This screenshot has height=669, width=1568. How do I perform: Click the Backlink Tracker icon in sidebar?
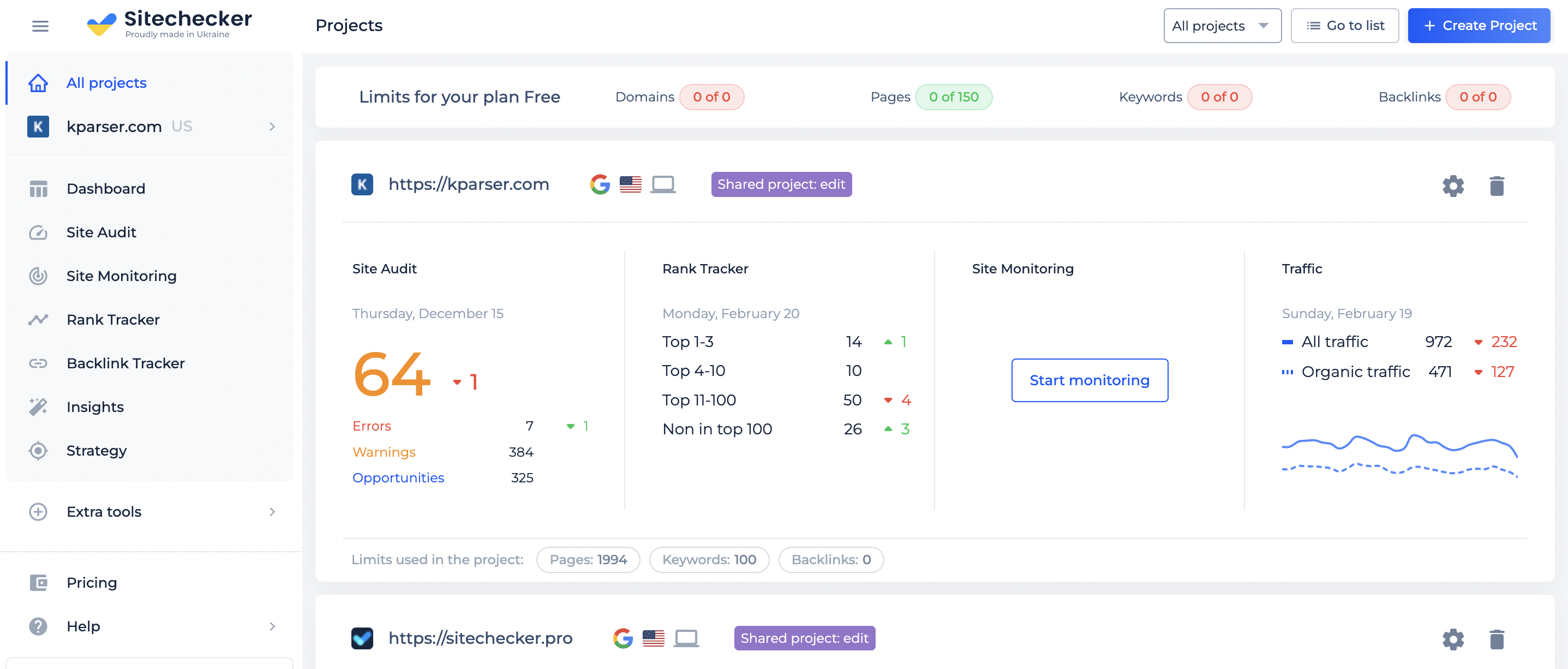tap(36, 363)
